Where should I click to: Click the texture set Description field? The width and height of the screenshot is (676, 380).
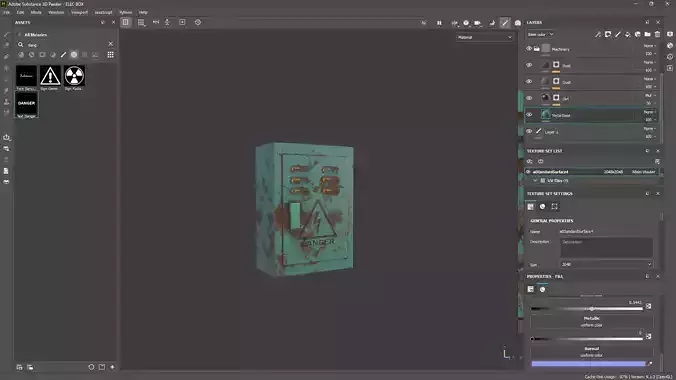tap(606, 248)
